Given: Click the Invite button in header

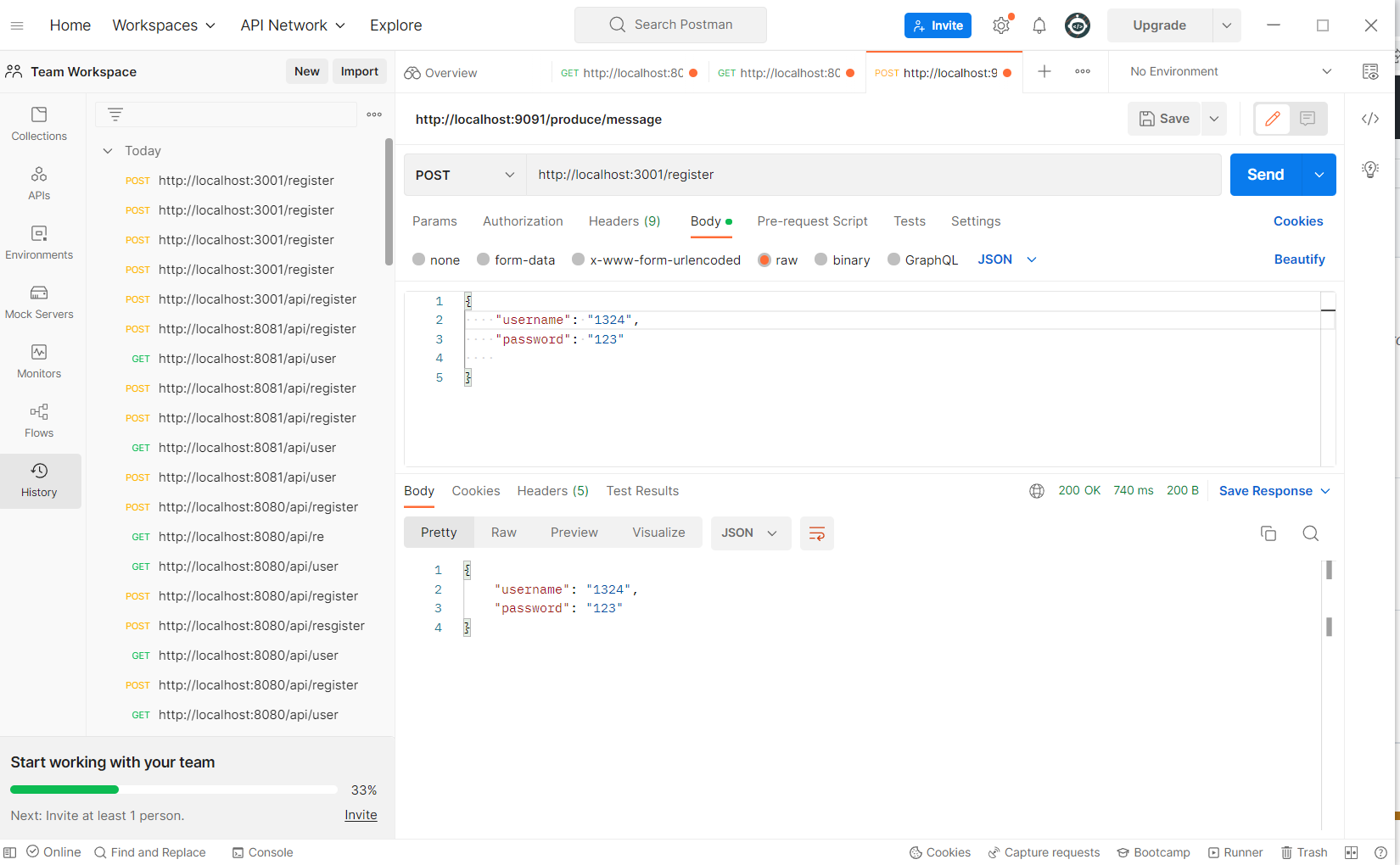Looking at the screenshot, I should tap(938, 25).
